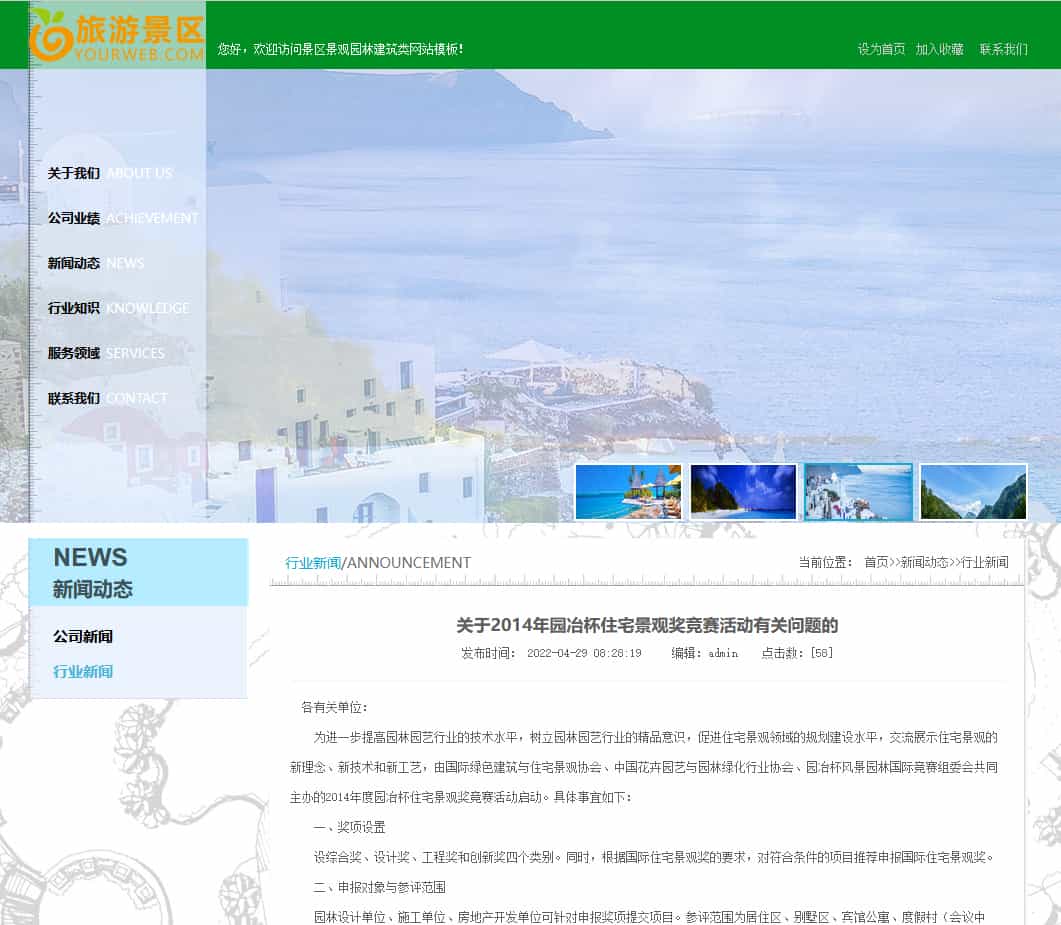Viewport: 1061px width, 925px height.
Task: Open 行业知识 KNOWLEDGE menu item
Action: click(118, 308)
